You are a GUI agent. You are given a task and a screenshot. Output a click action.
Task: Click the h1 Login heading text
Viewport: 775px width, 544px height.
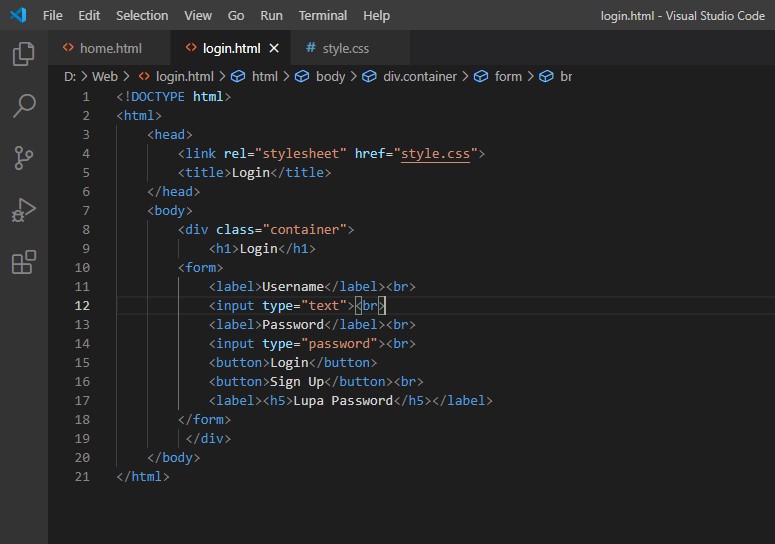[x=258, y=249]
